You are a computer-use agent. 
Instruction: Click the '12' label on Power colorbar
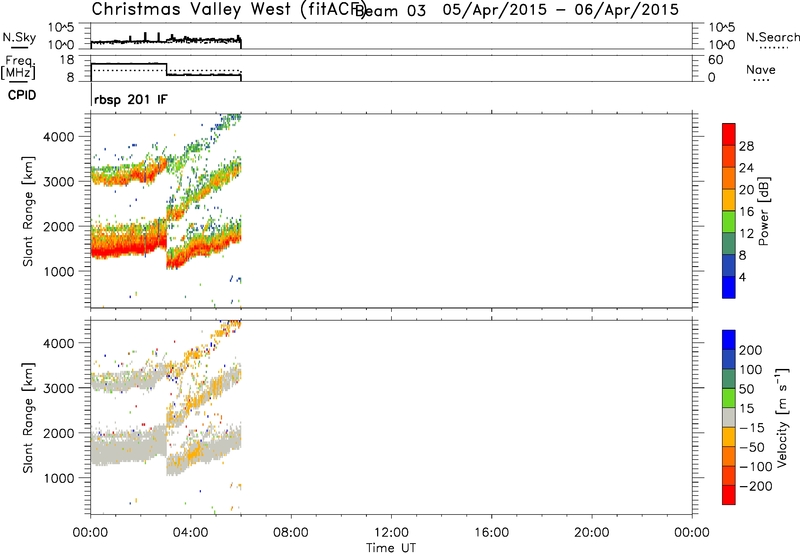746,234
